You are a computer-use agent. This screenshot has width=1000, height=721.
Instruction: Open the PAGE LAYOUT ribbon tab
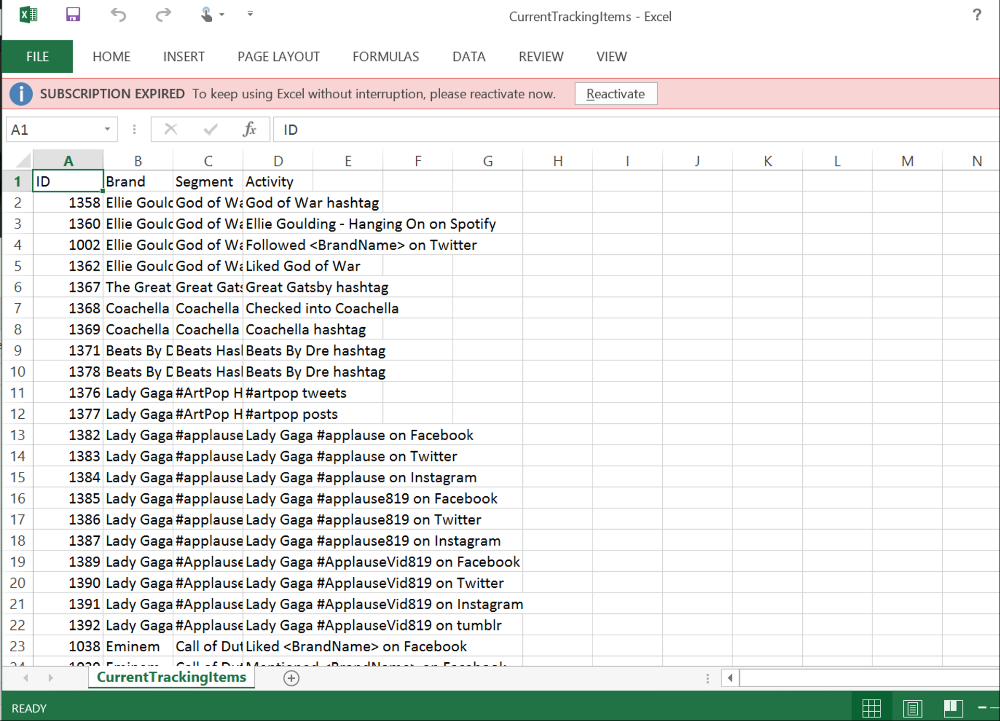279,57
